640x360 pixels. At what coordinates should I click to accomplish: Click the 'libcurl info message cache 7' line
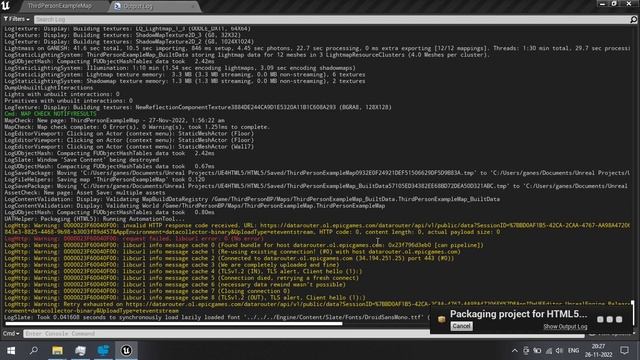coord(147,291)
